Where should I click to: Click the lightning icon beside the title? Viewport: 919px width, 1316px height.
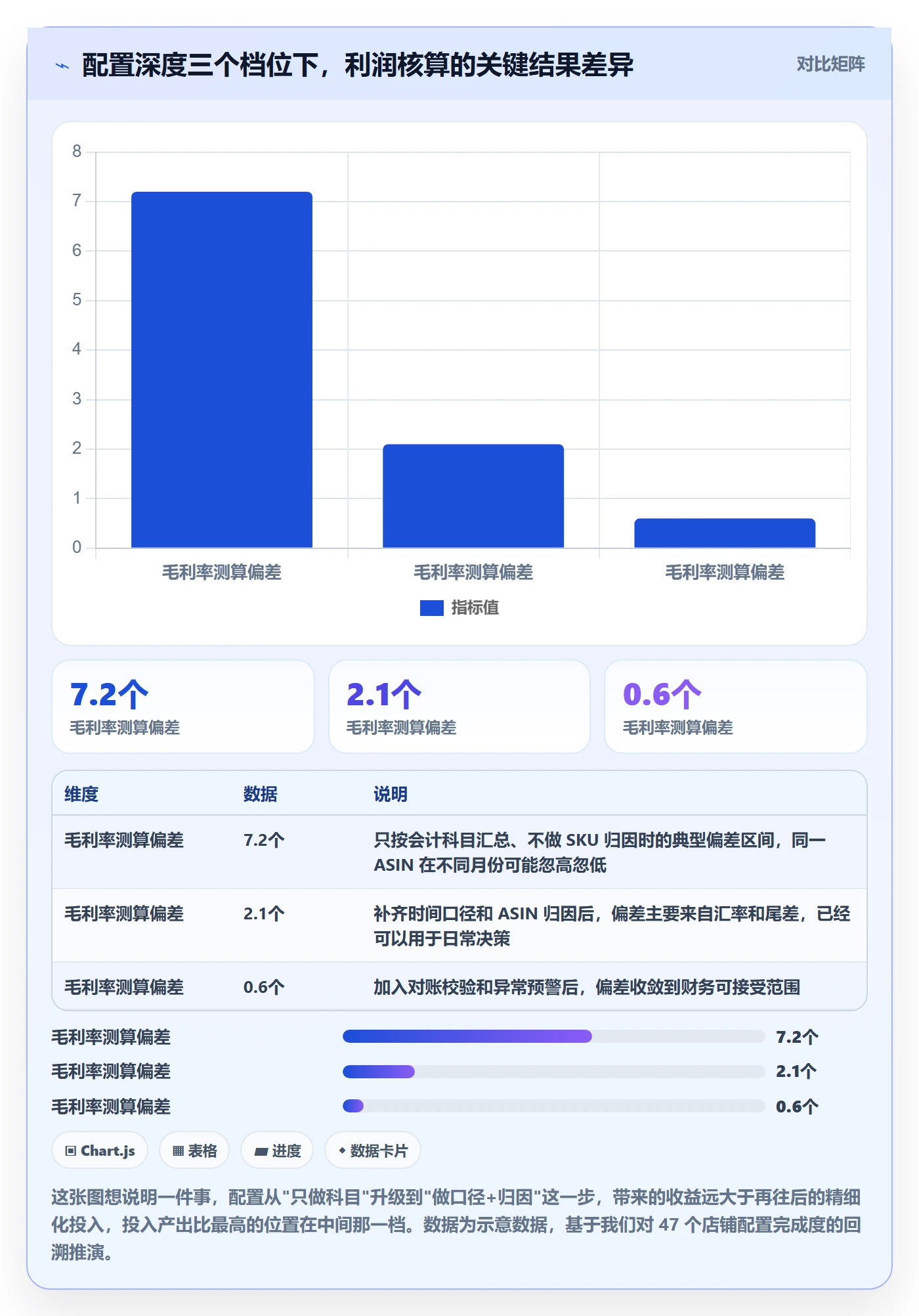pyautogui.click(x=62, y=66)
